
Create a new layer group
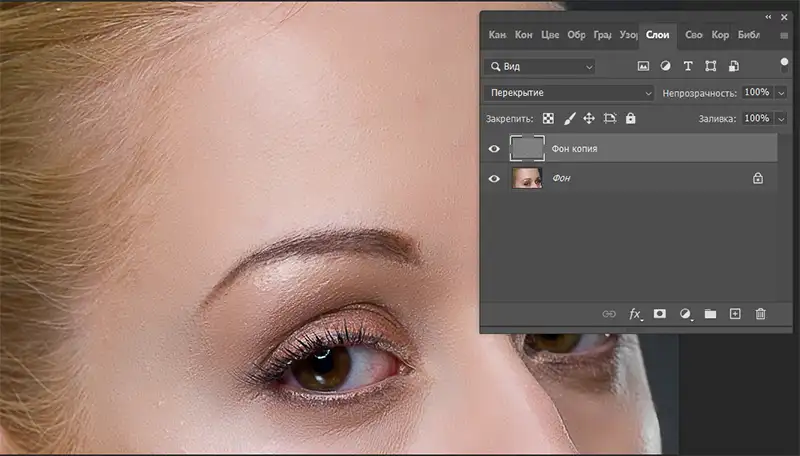710,314
